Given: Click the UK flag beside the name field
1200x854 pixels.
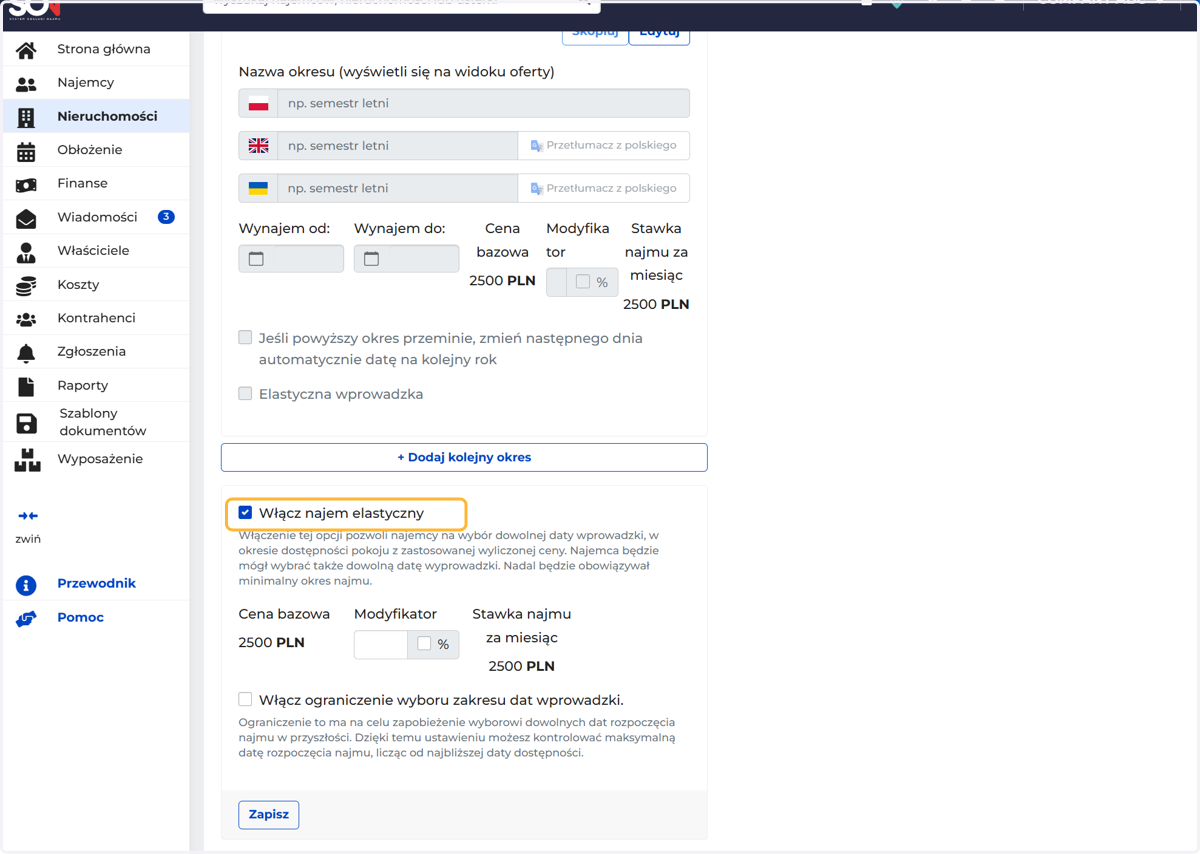Looking at the screenshot, I should pyautogui.click(x=258, y=145).
